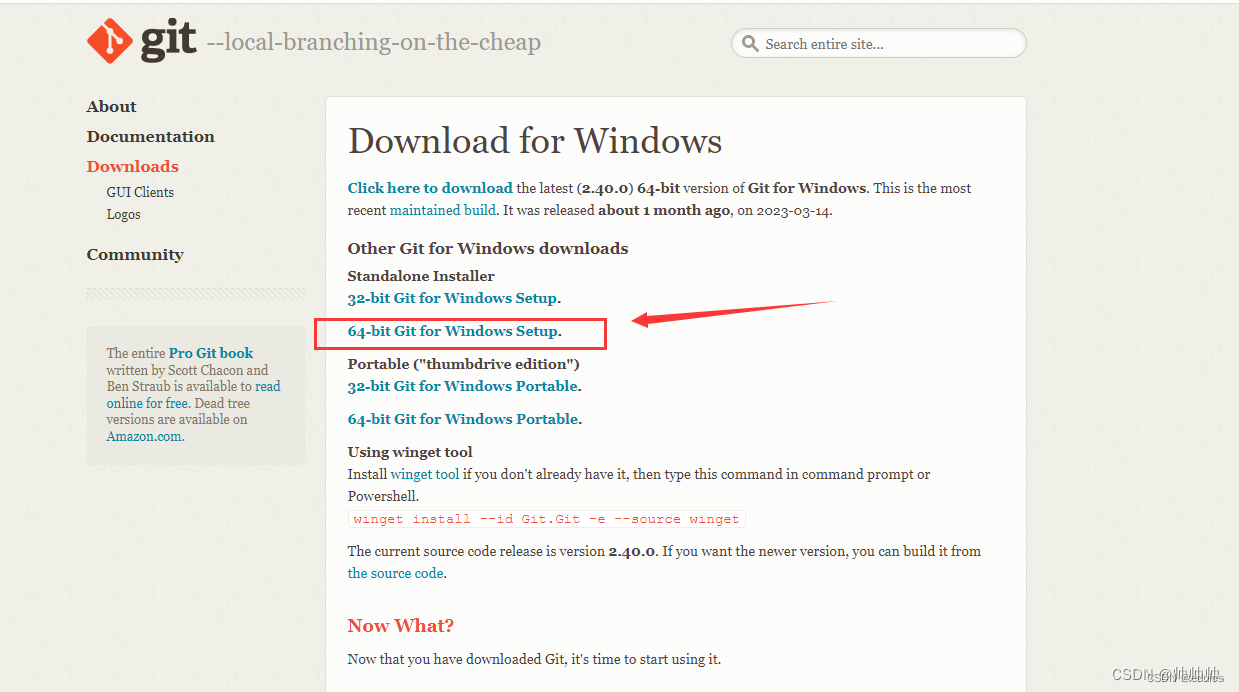Click the Download for Windows heading

click(535, 141)
